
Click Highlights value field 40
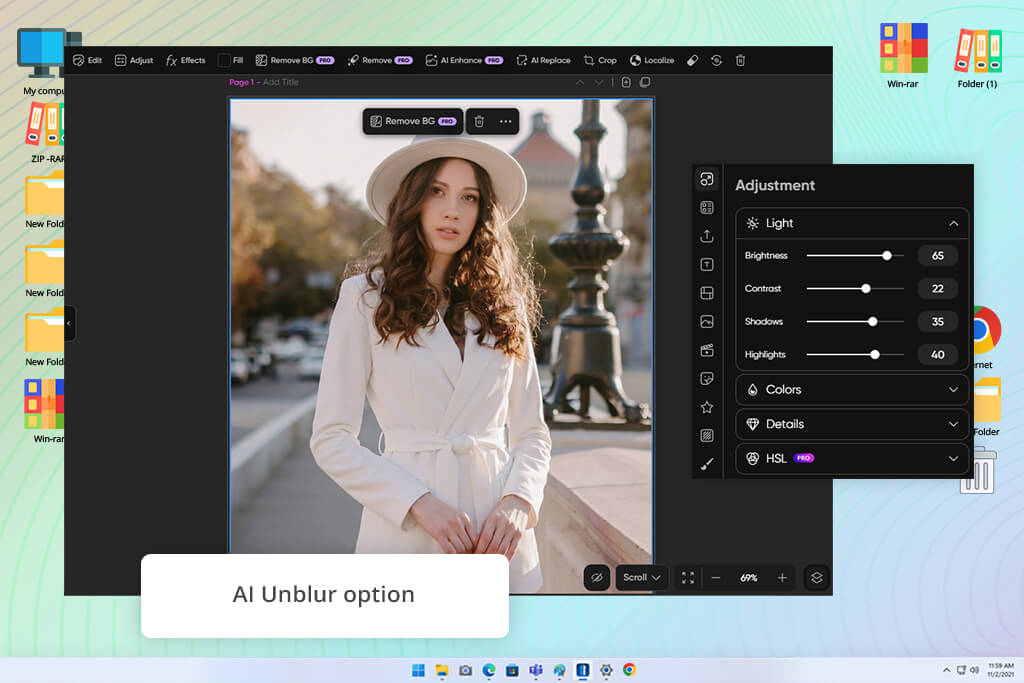pyautogui.click(x=937, y=355)
